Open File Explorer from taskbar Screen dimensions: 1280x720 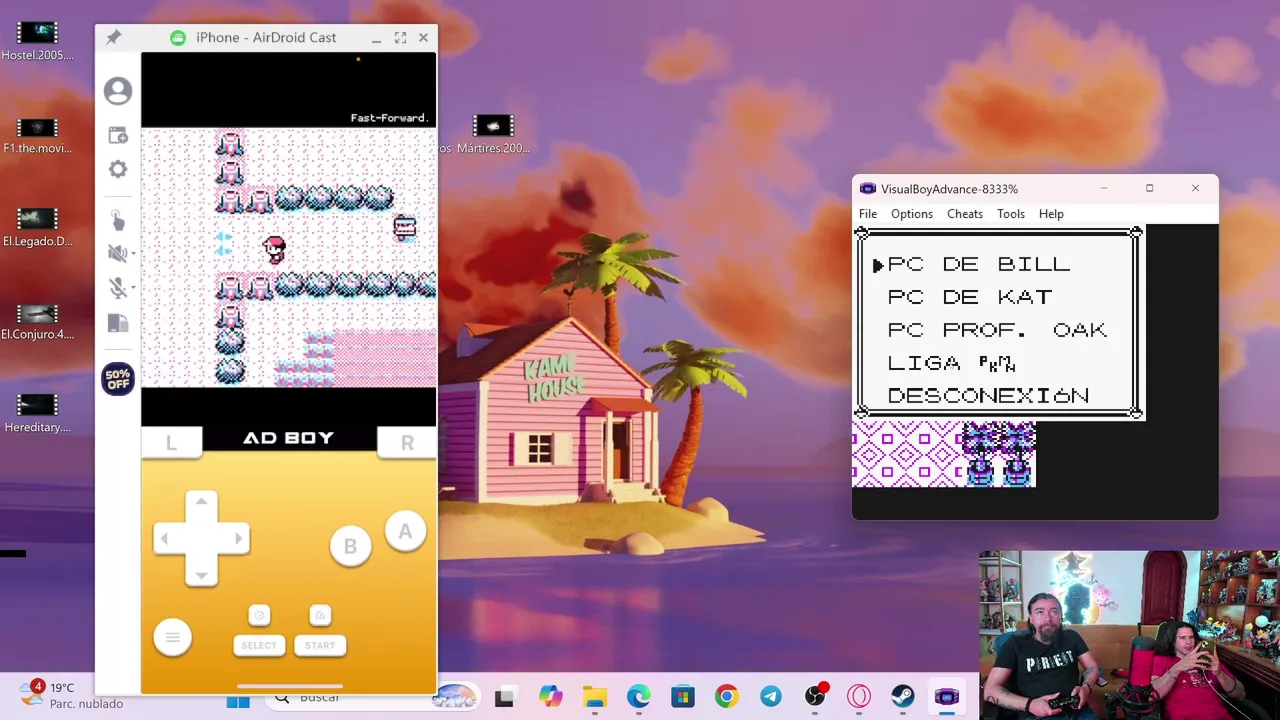click(x=595, y=698)
